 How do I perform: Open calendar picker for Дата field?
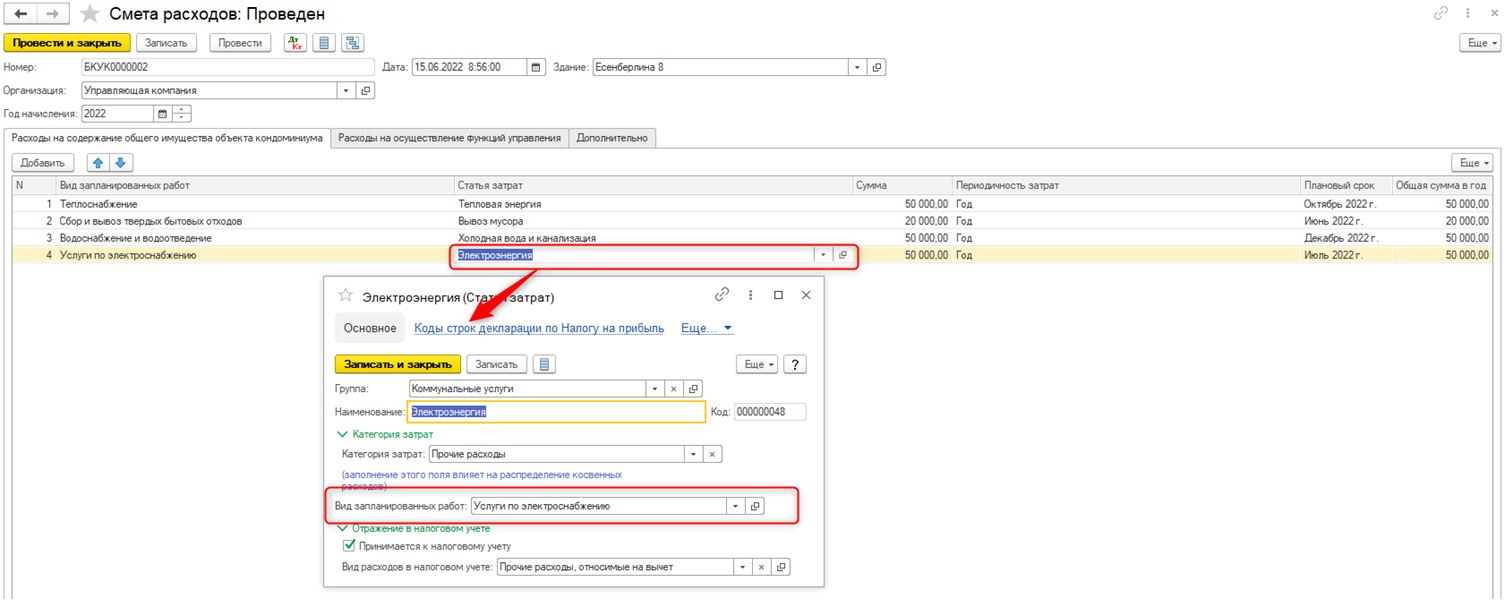pos(536,67)
